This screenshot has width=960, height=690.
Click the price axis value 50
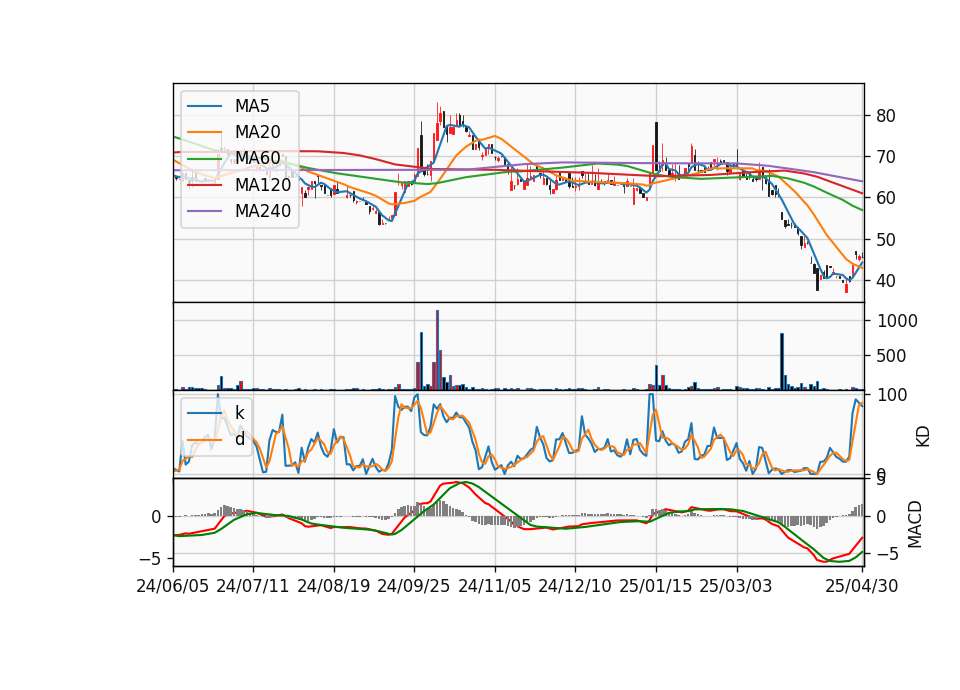click(x=885, y=239)
